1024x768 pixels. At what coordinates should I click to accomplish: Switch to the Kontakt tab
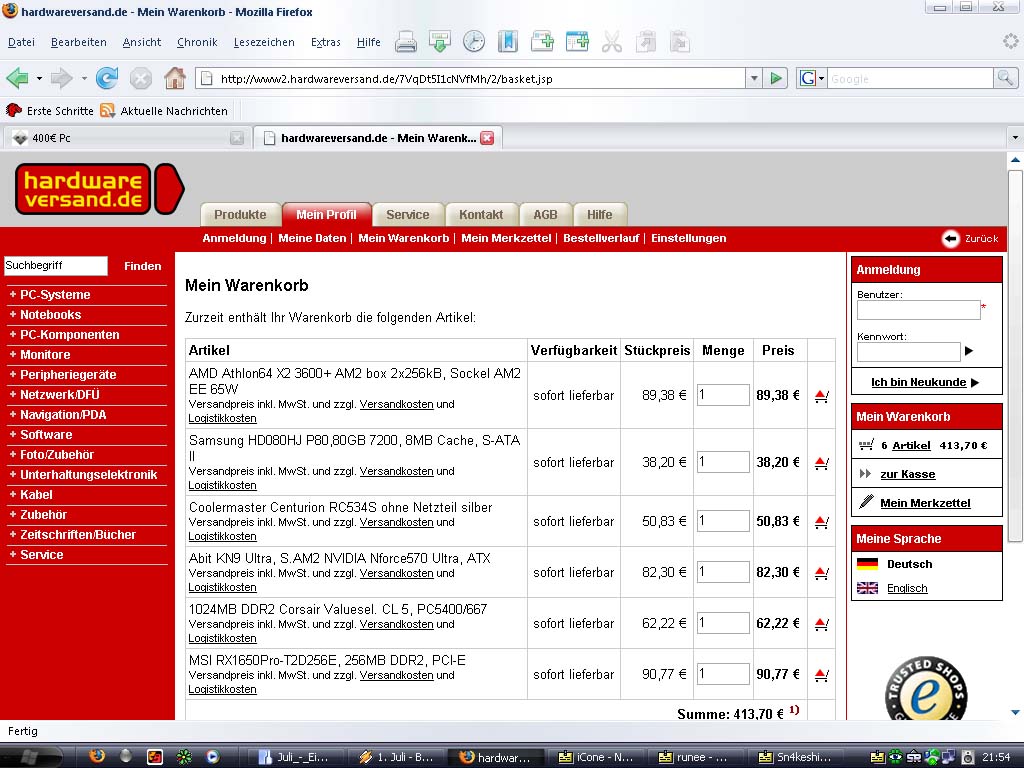click(x=481, y=215)
